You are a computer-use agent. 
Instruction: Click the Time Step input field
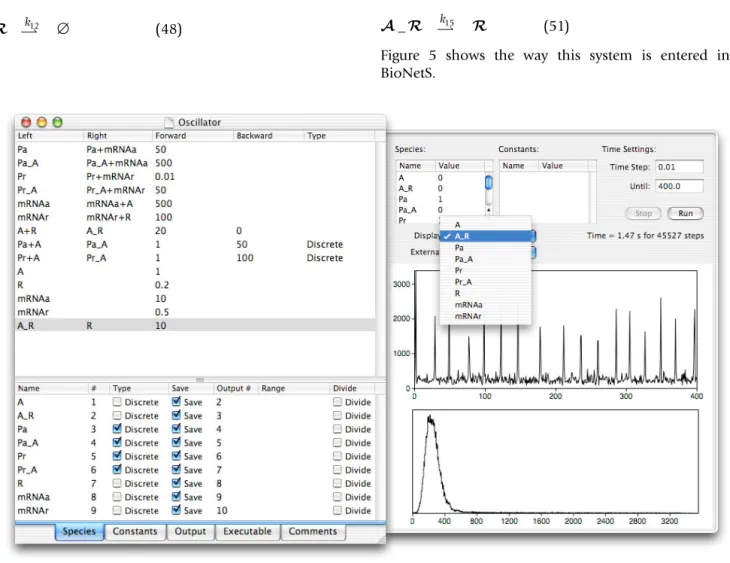[679, 167]
